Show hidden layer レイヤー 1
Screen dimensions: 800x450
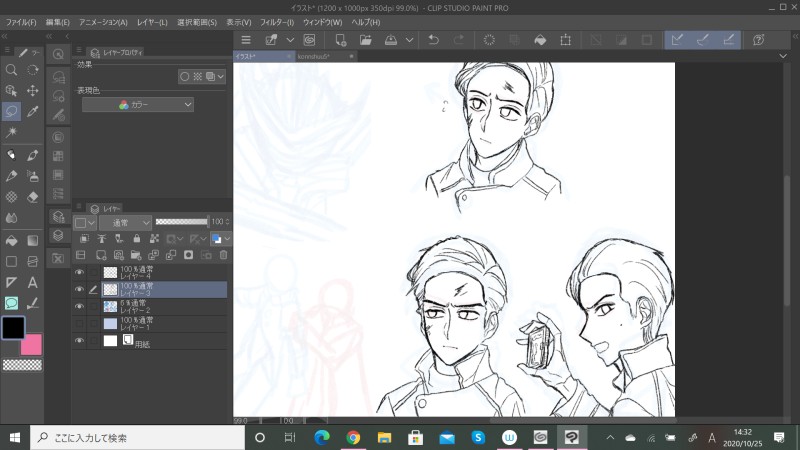80,323
